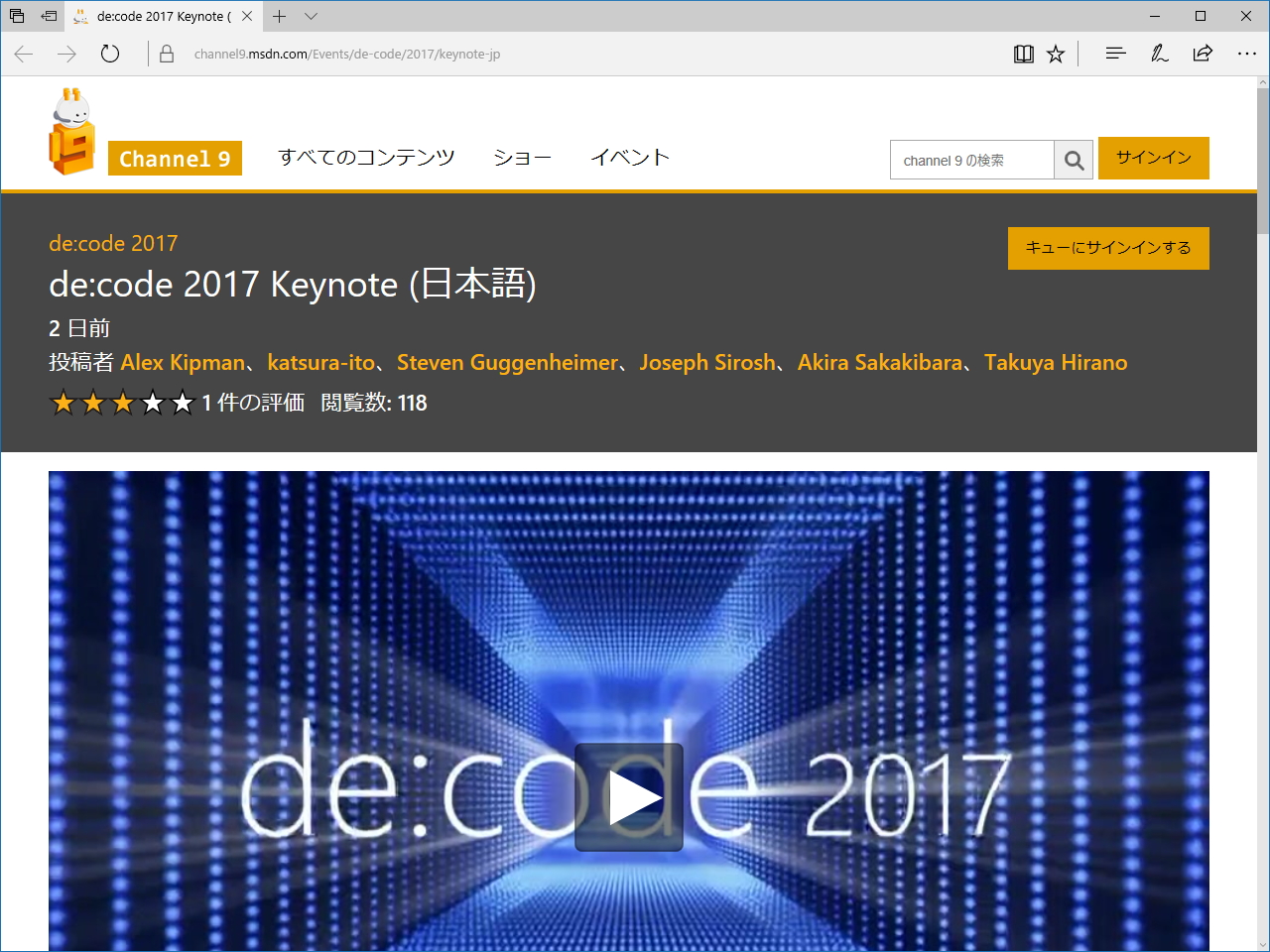
Task: Click the サインイン button
Action: (x=1154, y=158)
